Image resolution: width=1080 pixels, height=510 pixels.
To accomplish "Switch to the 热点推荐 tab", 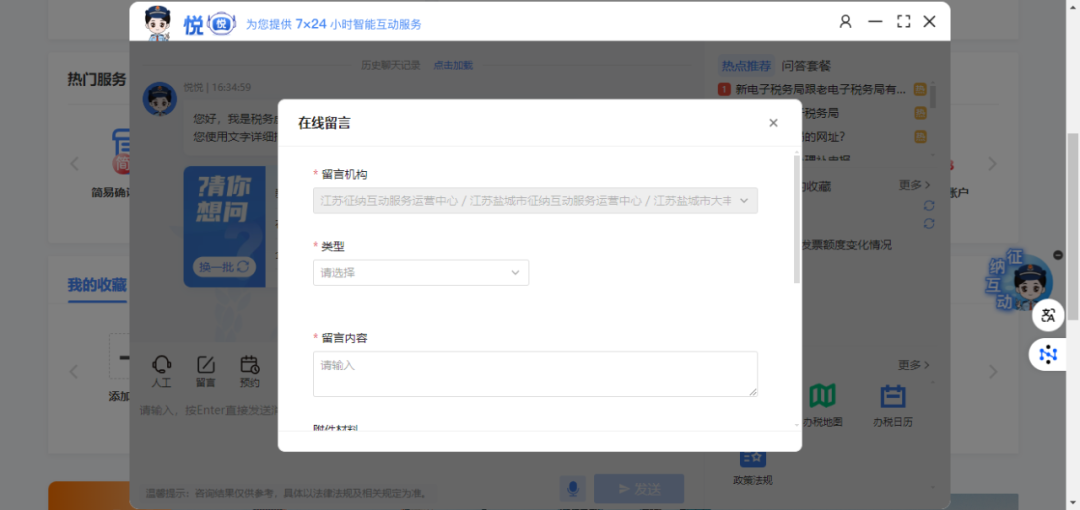I will (x=746, y=66).
